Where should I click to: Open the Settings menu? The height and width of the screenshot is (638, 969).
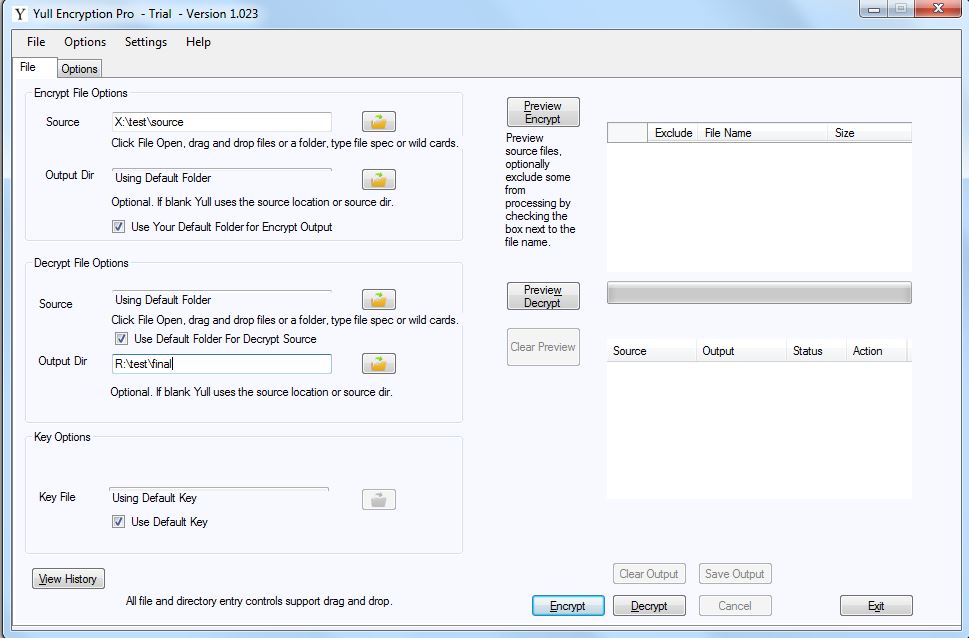point(146,42)
